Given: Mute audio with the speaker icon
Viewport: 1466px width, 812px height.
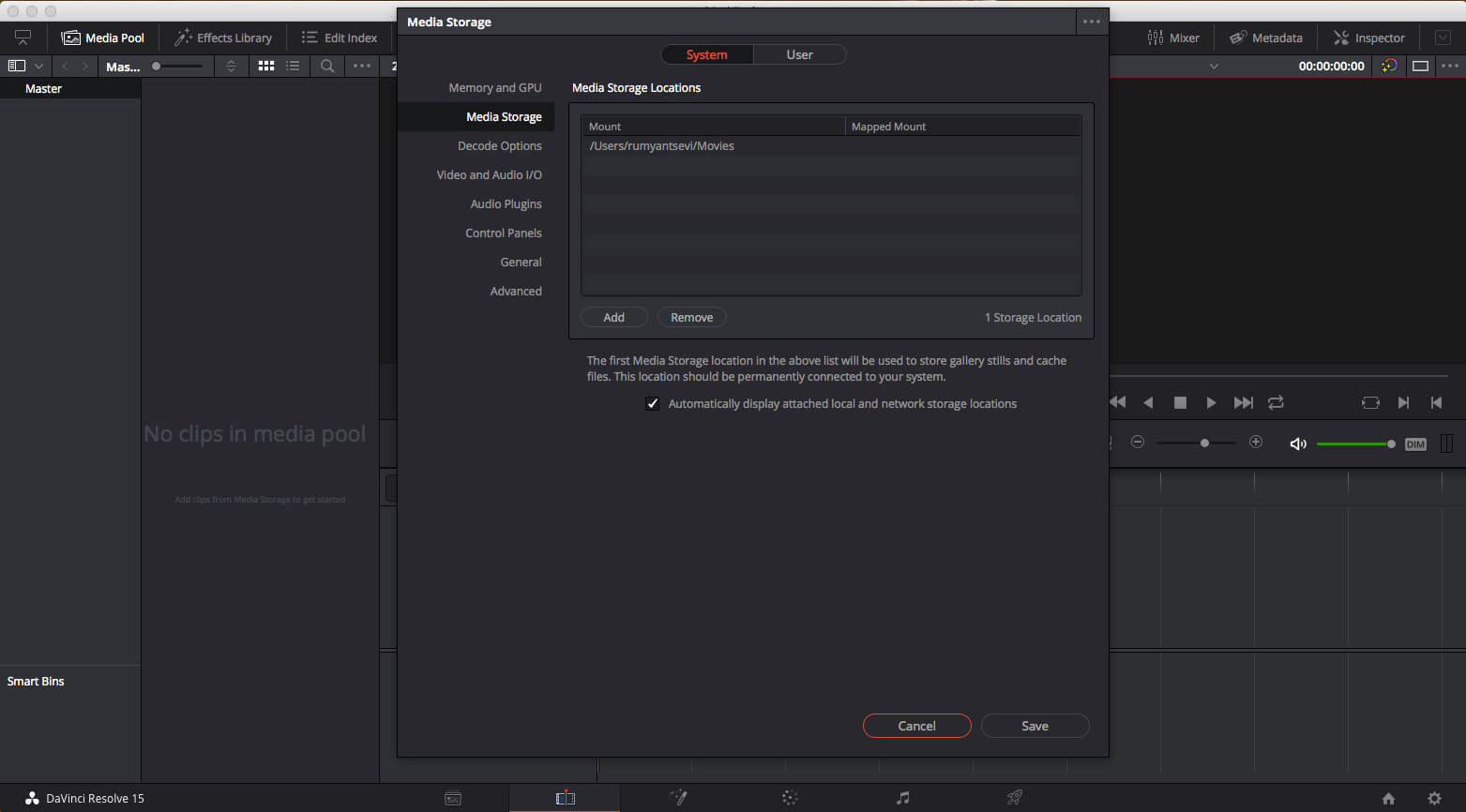Looking at the screenshot, I should (1298, 444).
